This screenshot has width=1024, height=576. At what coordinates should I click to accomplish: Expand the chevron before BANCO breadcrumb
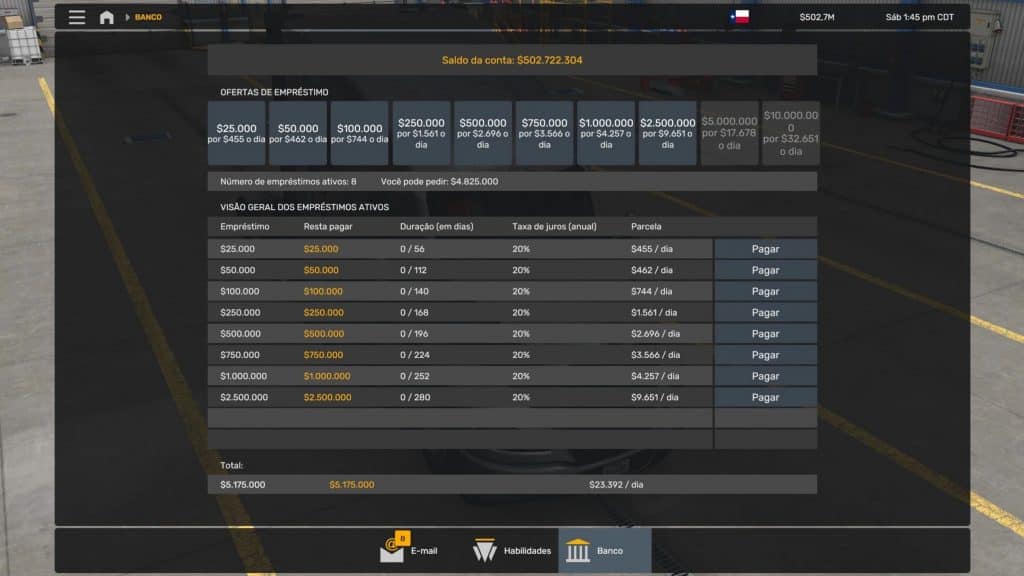click(127, 16)
